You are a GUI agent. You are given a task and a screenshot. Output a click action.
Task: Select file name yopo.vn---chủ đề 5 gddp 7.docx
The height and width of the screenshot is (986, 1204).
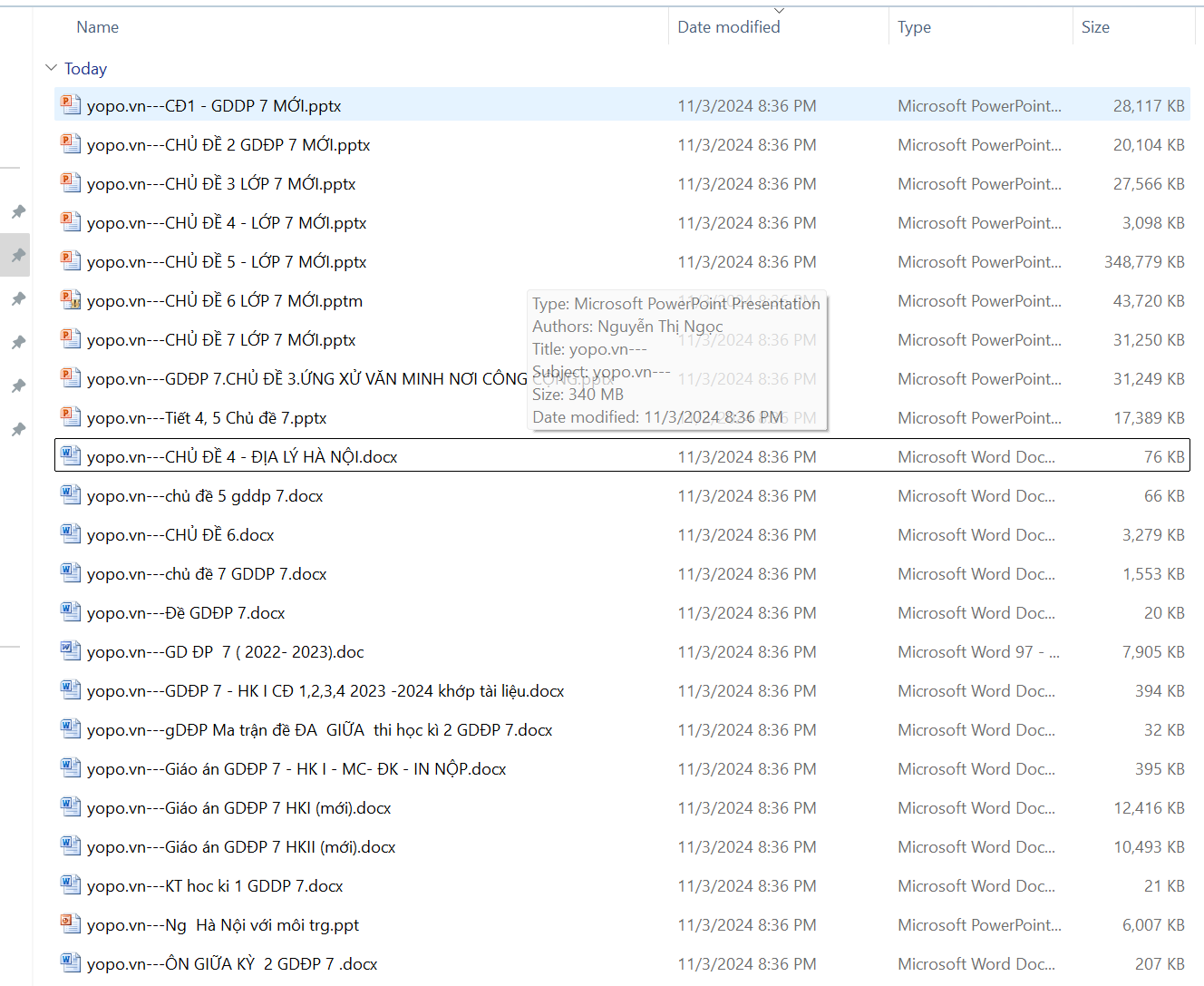(x=205, y=496)
